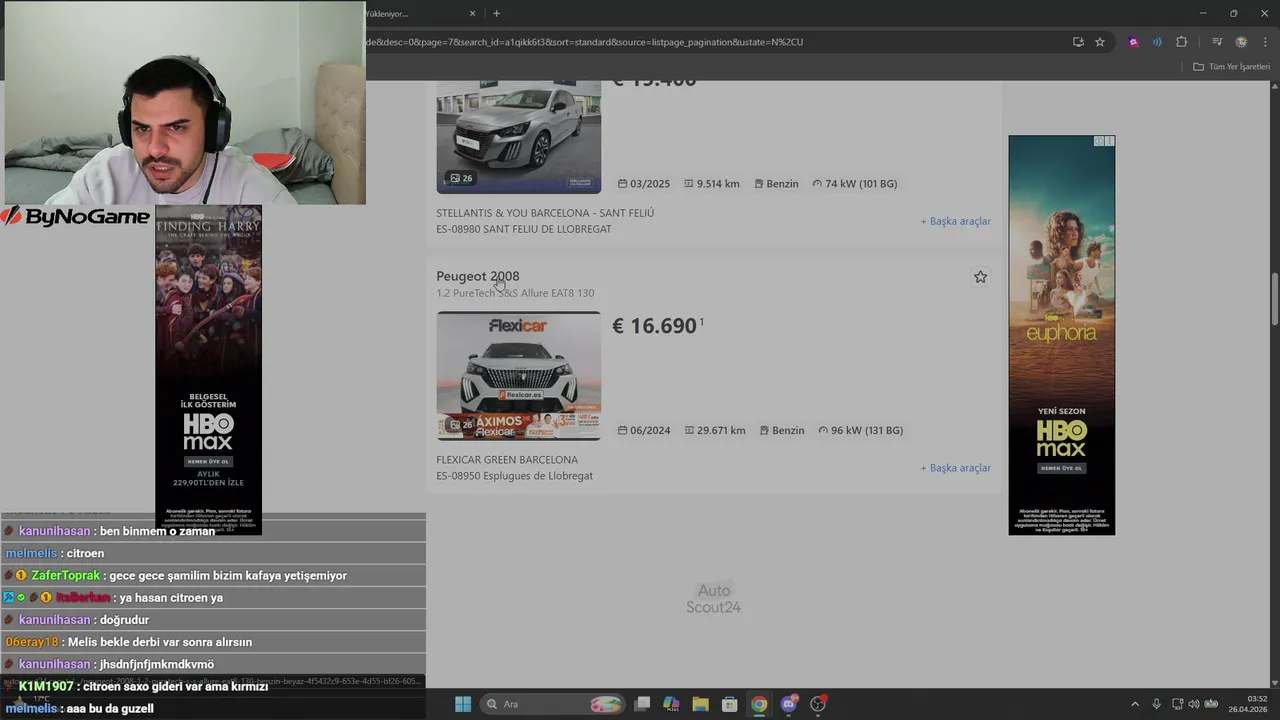Close the Yükleniyor tab
1280x720 pixels.
[473, 13]
